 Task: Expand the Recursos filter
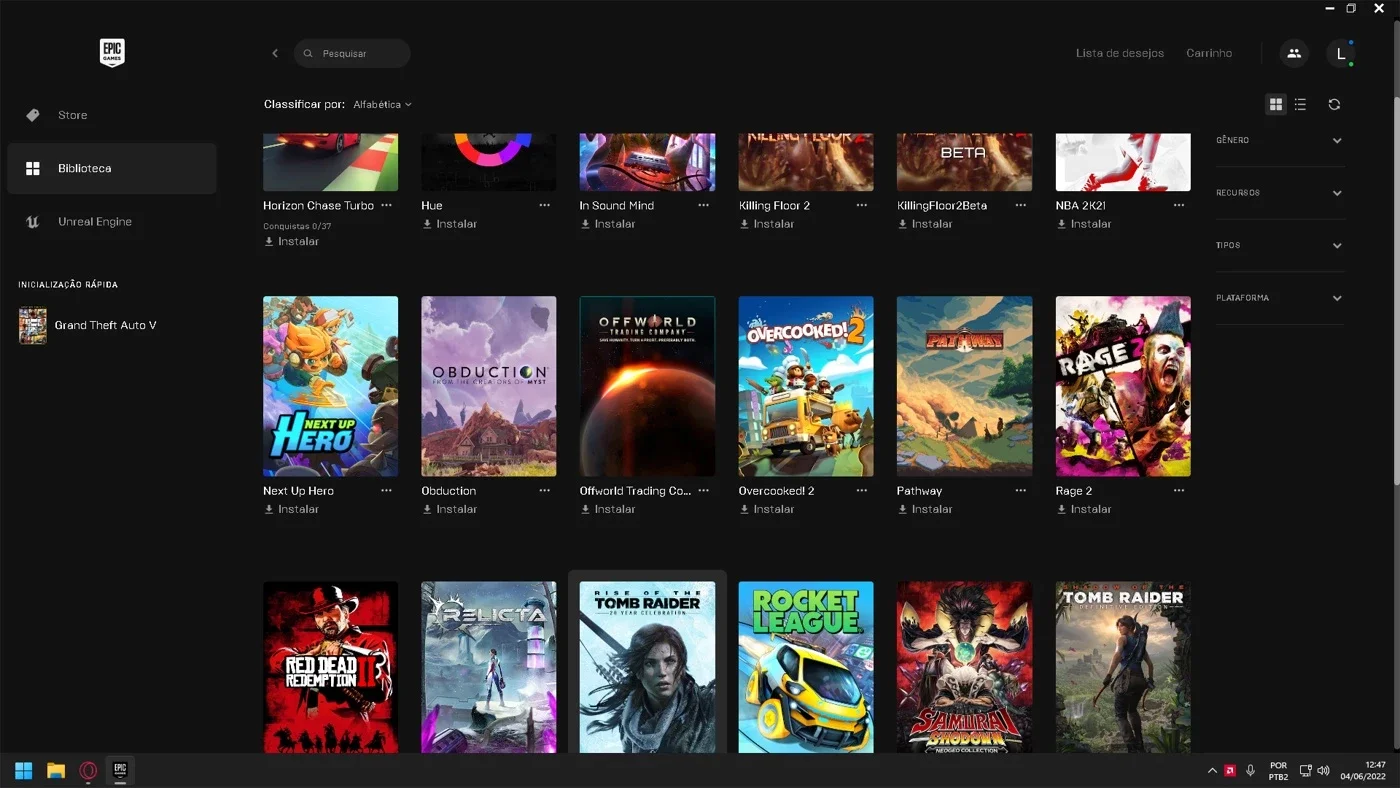tap(1280, 193)
